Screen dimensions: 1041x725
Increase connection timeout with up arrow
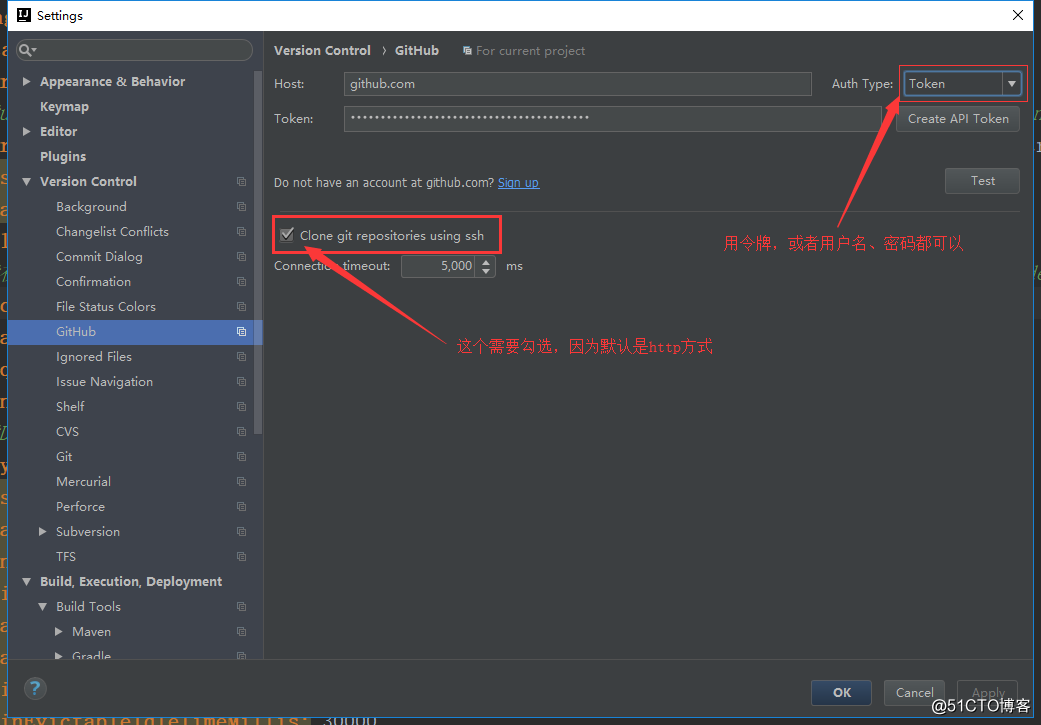(487, 262)
